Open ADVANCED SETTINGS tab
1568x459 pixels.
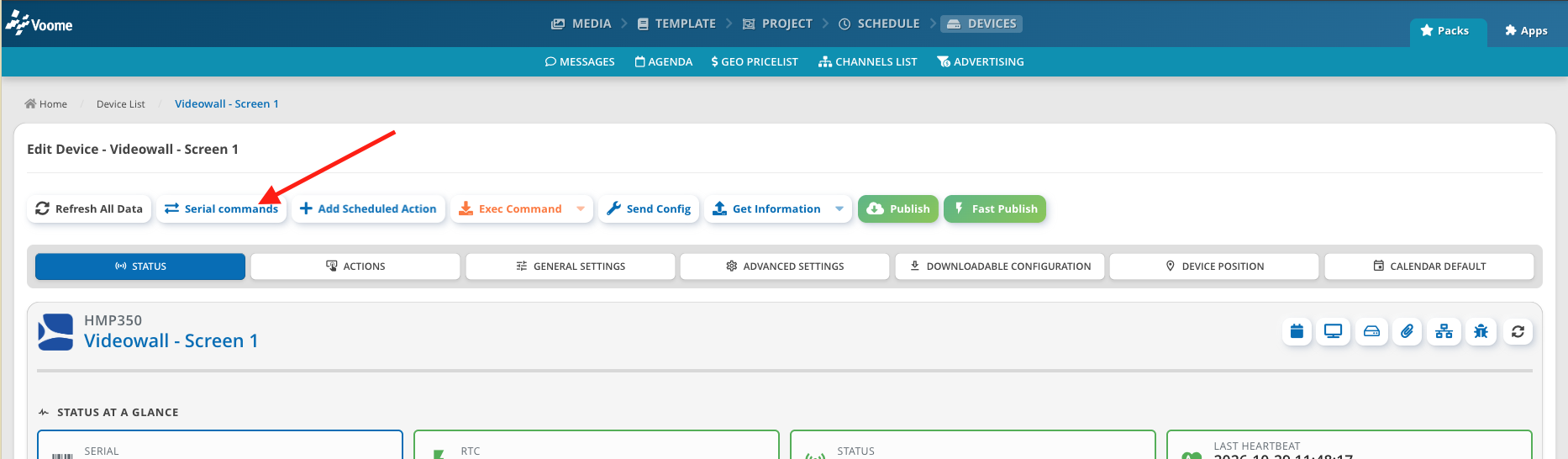785,266
